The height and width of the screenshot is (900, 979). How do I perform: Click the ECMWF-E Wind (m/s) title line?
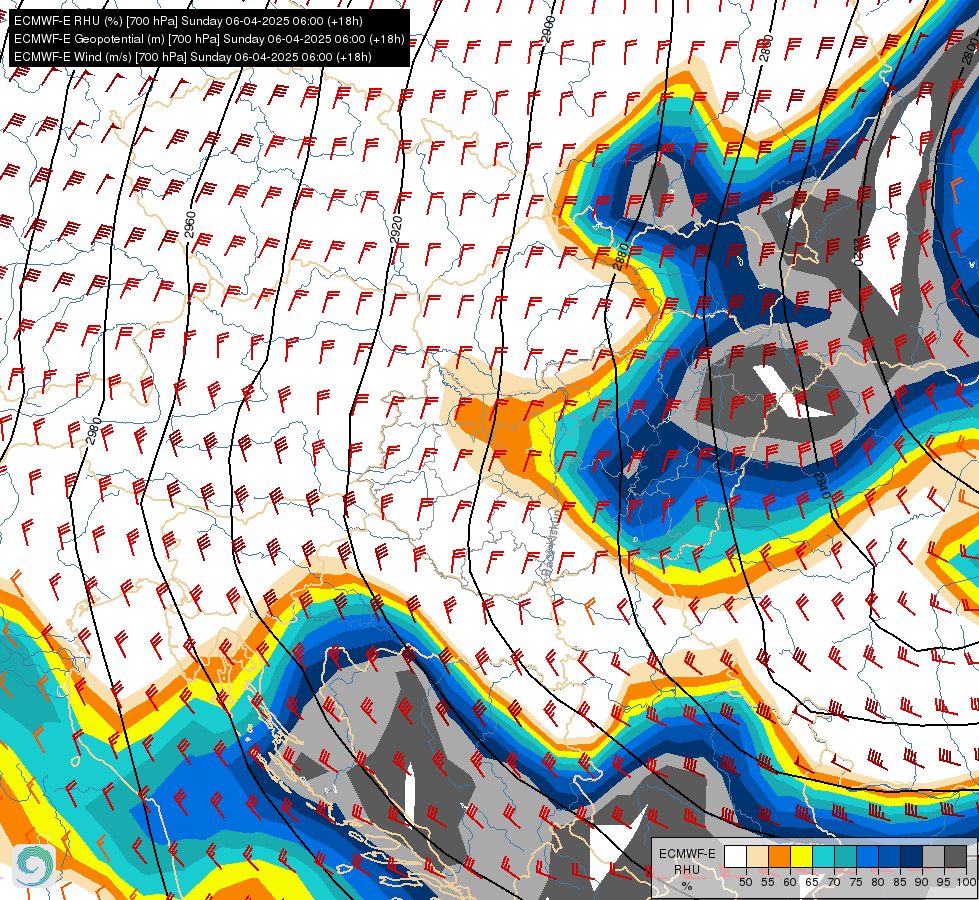coord(193,57)
